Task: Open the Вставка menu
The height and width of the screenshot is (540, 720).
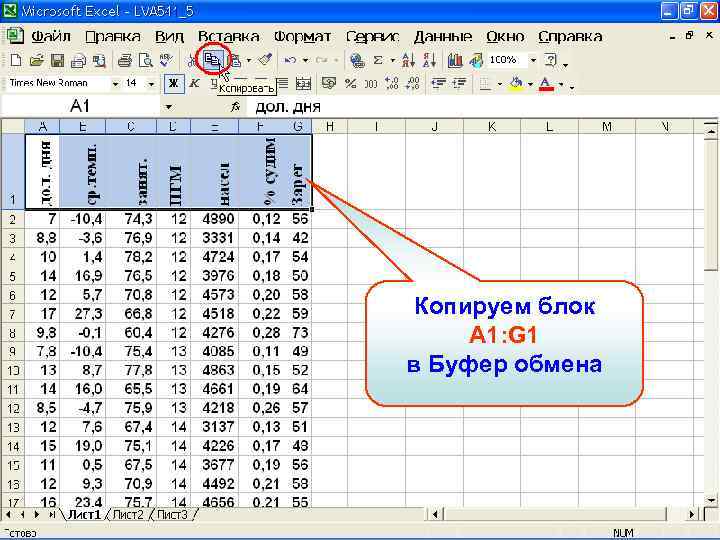Action: (x=229, y=36)
